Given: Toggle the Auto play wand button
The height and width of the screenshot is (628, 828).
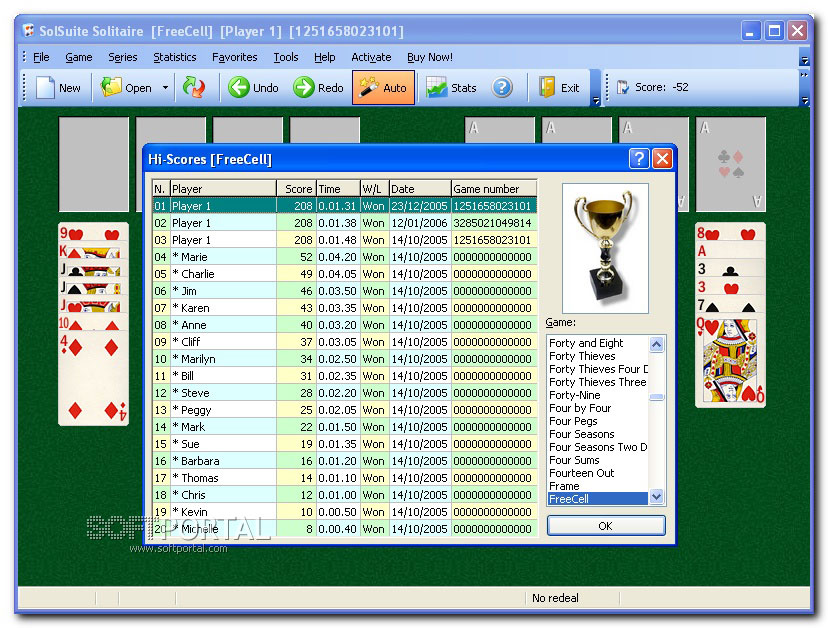Looking at the screenshot, I should point(383,88).
